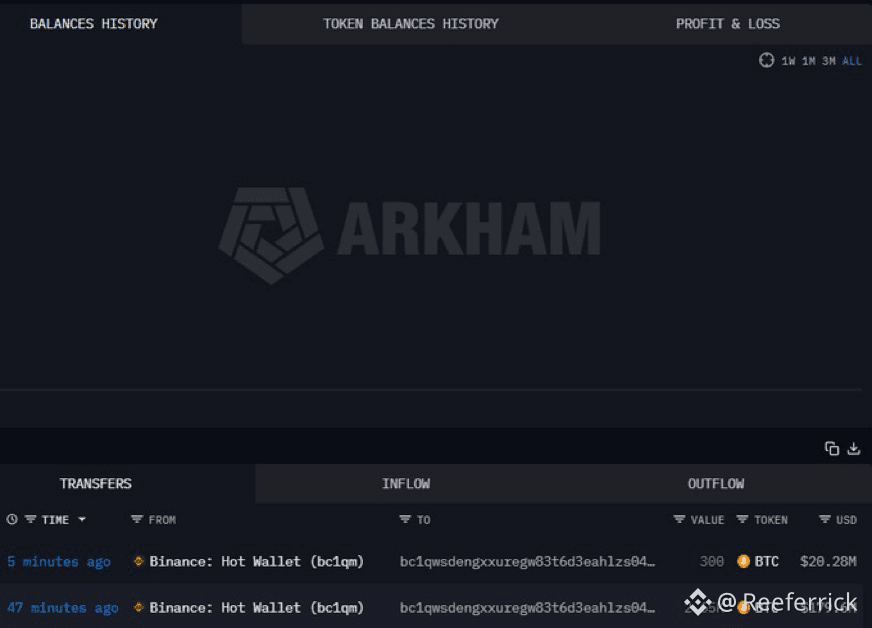Click the TIME column header label
This screenshot has height=628, width=872.
(55, 520)
